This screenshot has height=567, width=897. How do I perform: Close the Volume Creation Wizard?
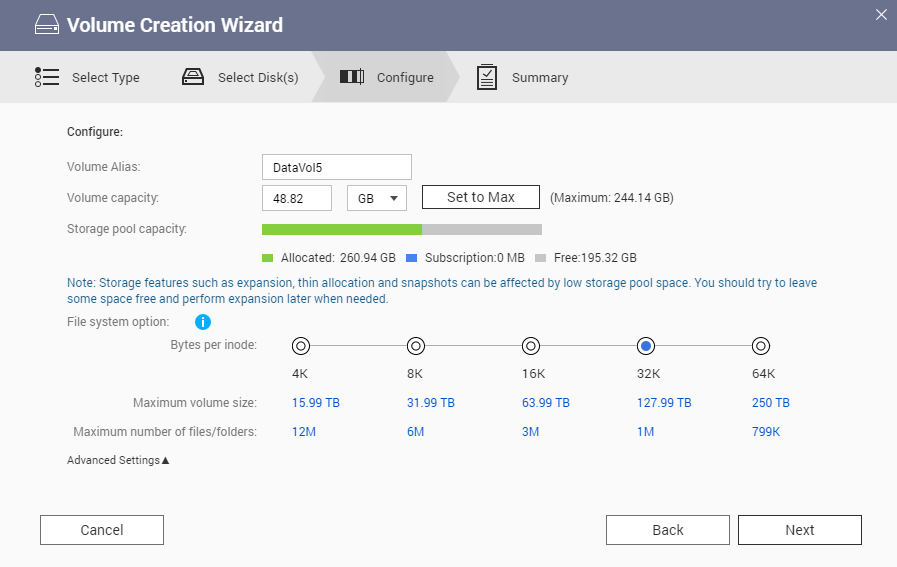coord(880,14)
